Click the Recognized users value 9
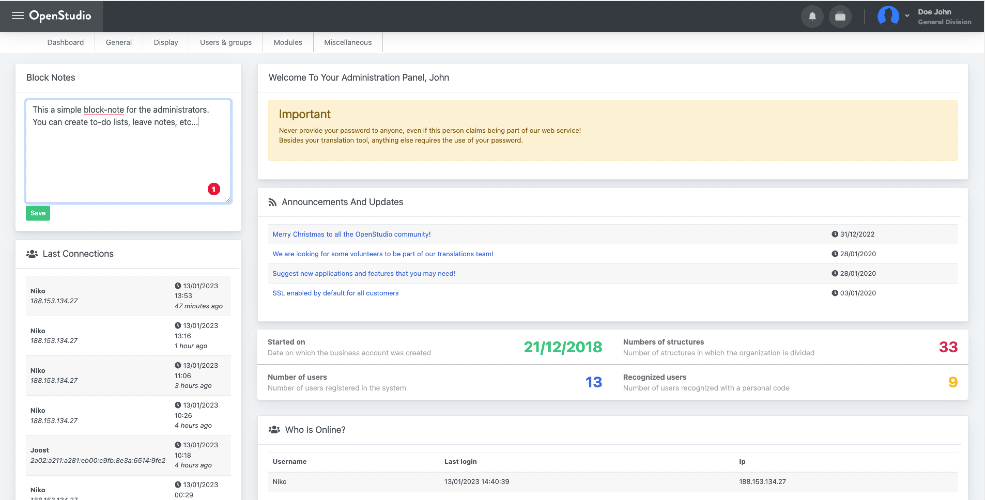 point(953,382)
